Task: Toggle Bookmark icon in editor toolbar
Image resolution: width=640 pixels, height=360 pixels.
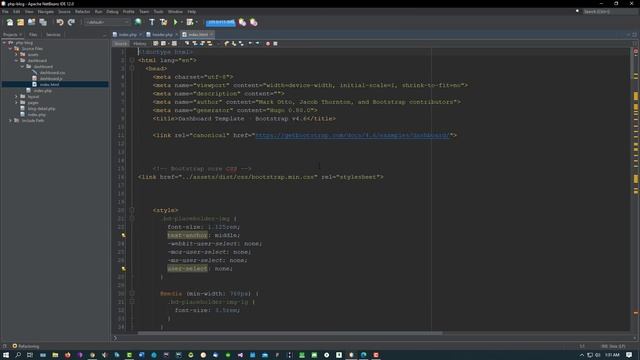Action: [x=241, y=43]
